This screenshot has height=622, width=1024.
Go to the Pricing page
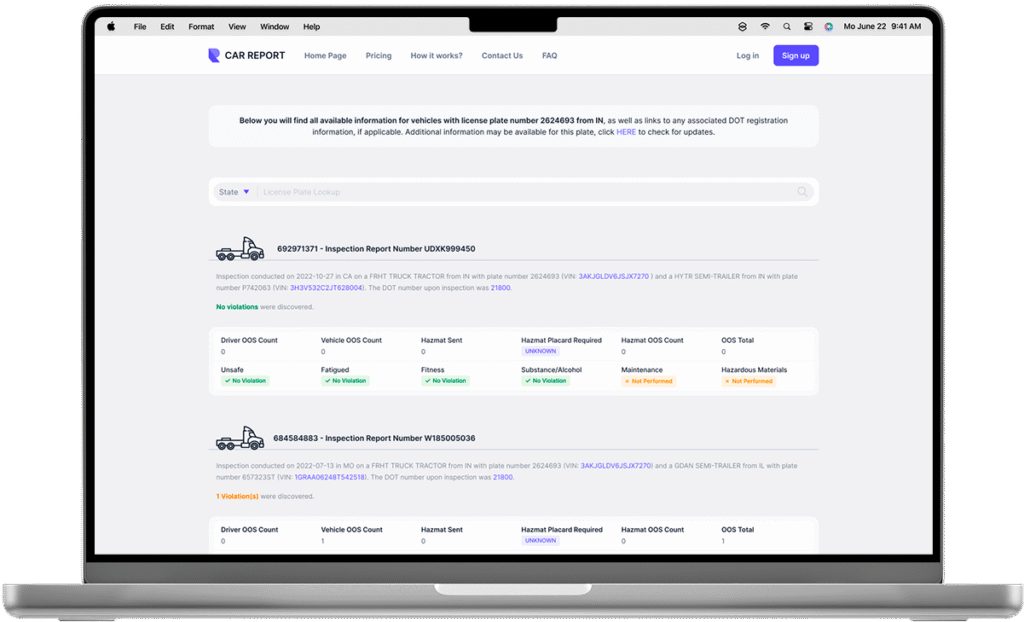pyautogui.click(x=378, y=56)
